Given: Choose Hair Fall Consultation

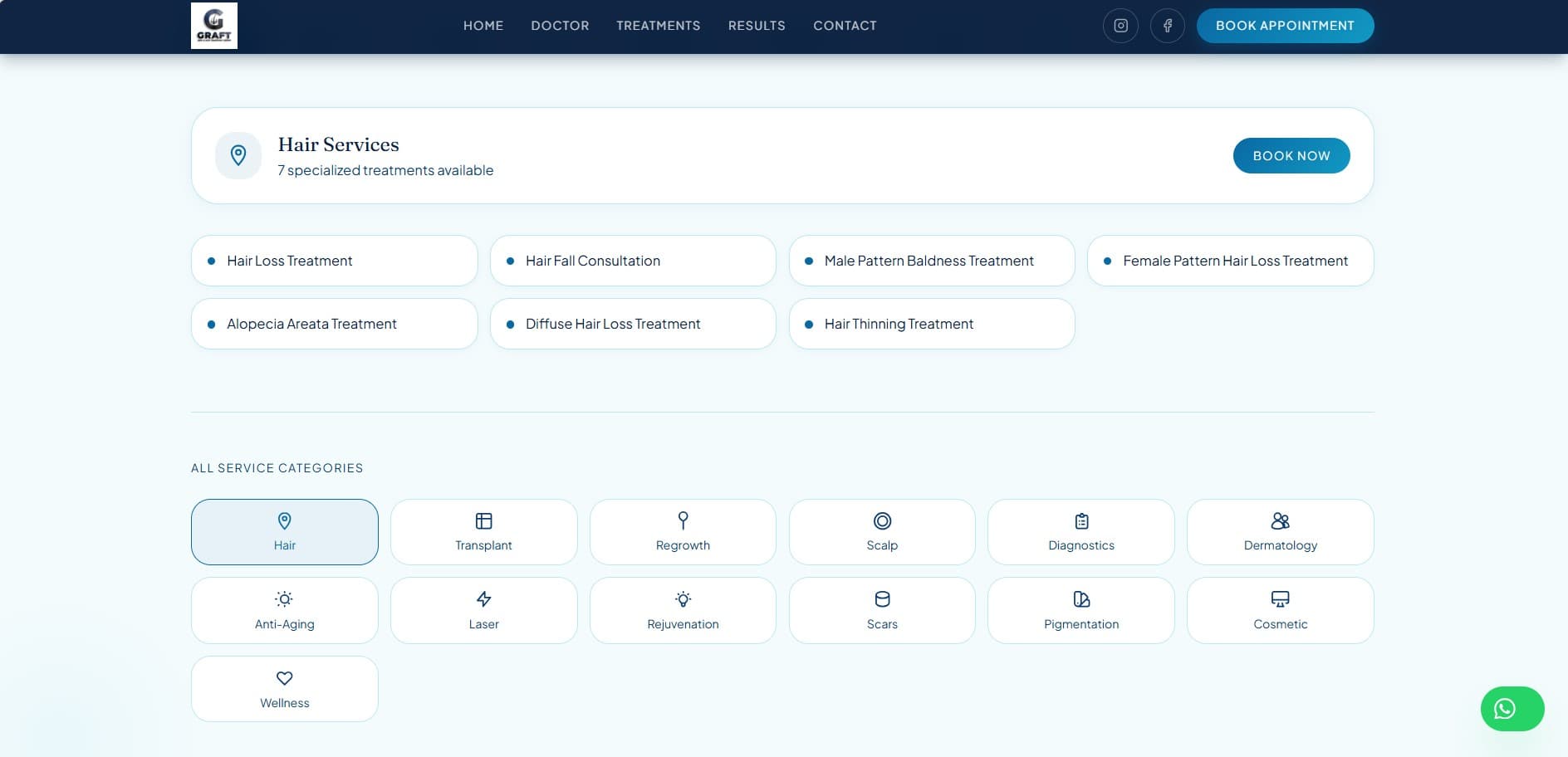Looking at the screenshot, I should point(633,261).
